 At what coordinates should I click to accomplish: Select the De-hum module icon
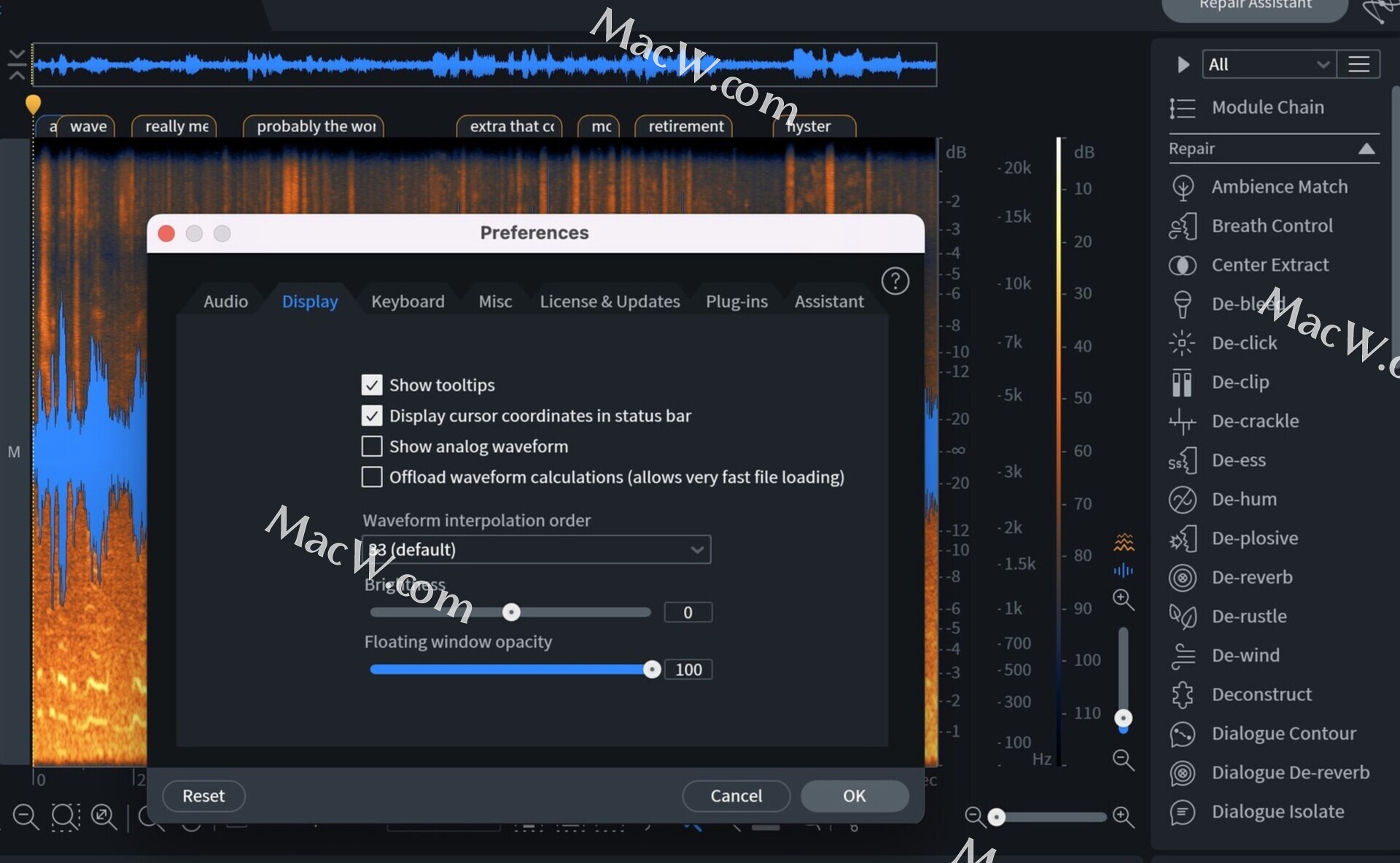(1182, 500)
